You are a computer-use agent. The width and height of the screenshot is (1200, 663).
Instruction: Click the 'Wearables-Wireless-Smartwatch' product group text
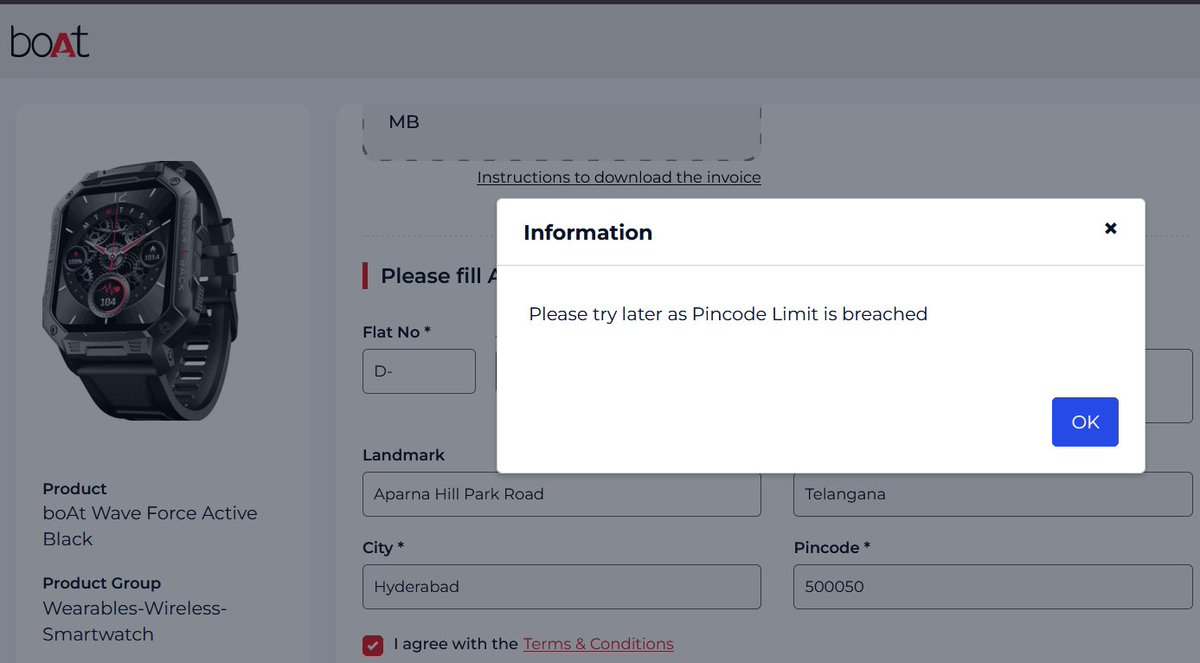pos(135,621)
